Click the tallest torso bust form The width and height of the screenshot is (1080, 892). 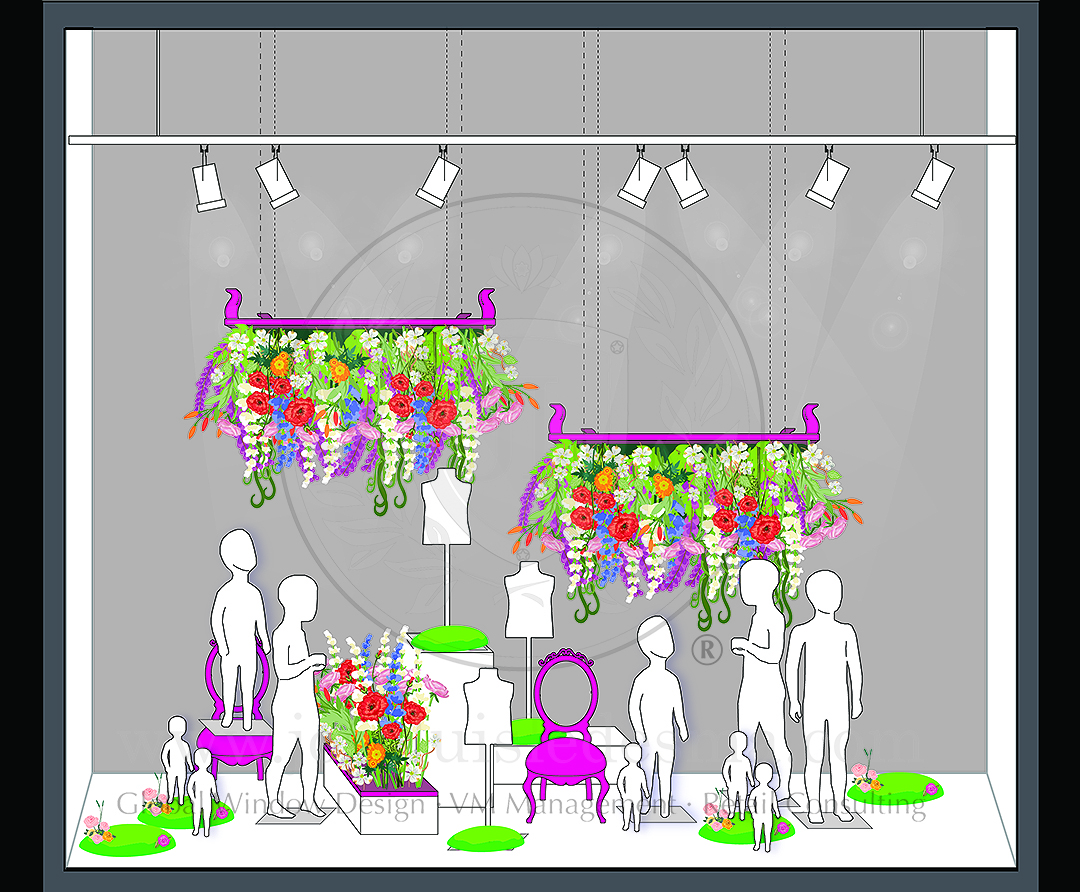click(445, 510)
